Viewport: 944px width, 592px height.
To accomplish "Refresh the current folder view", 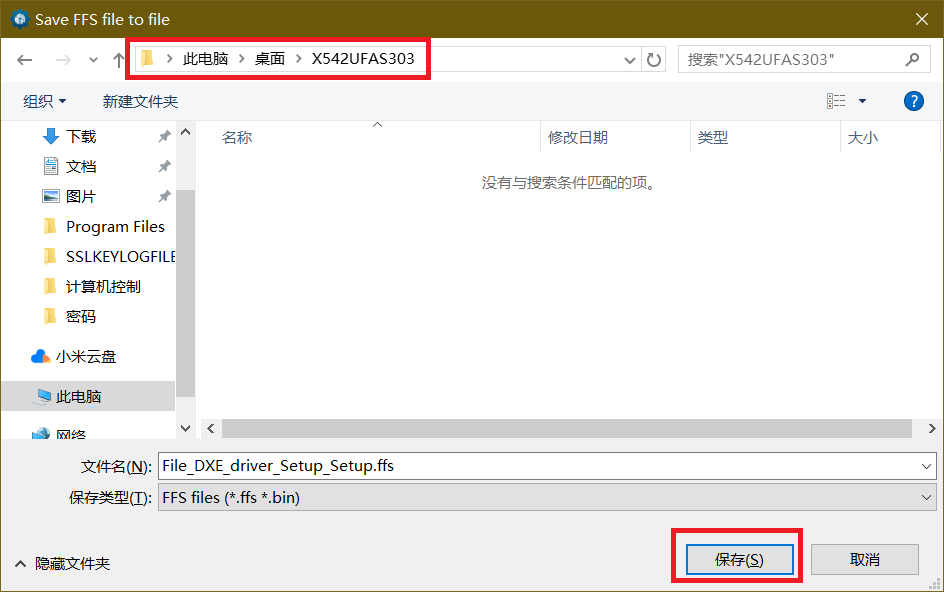I will (654, 60).
